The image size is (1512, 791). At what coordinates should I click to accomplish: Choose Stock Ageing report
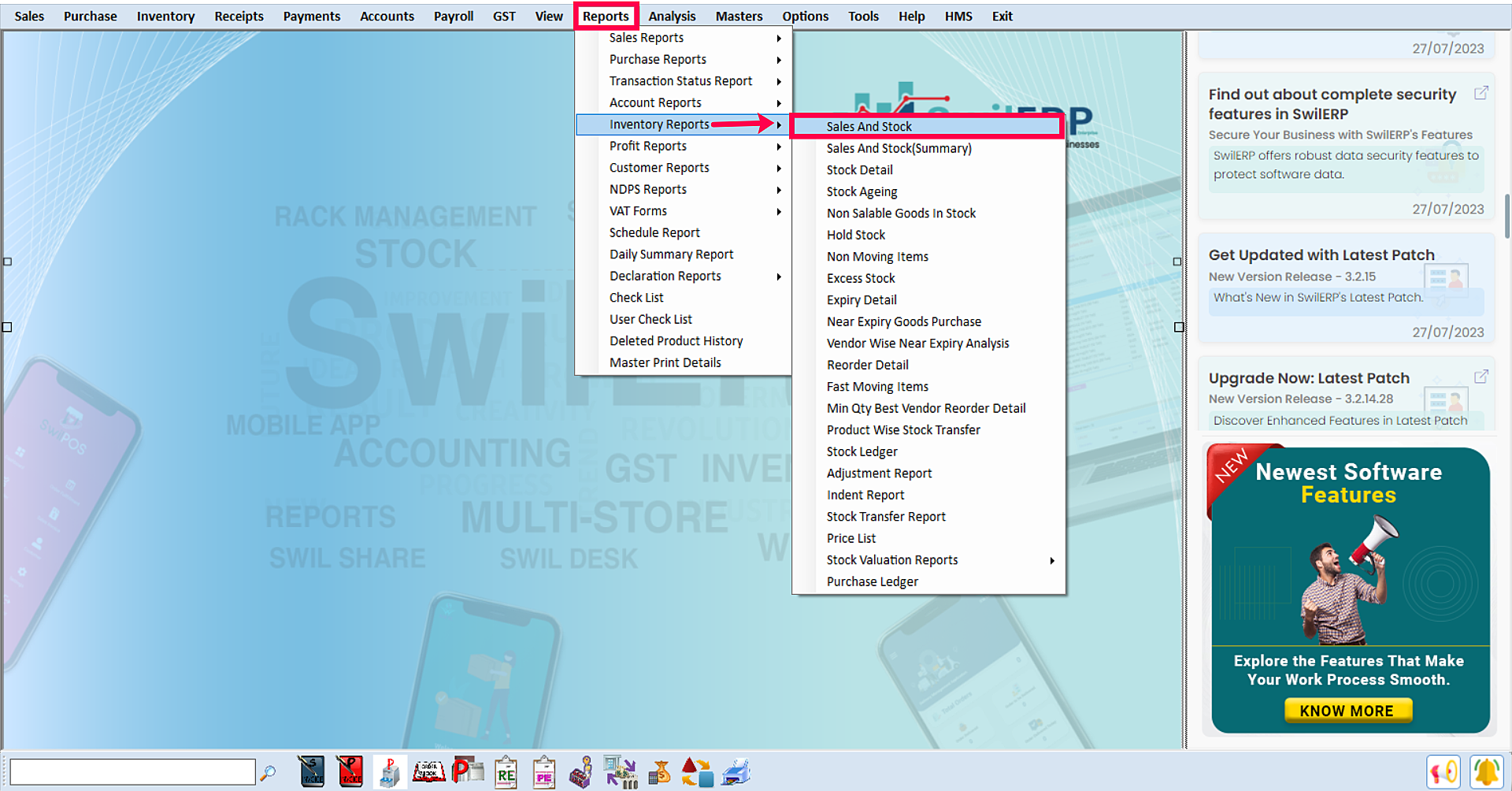(862, 191)
